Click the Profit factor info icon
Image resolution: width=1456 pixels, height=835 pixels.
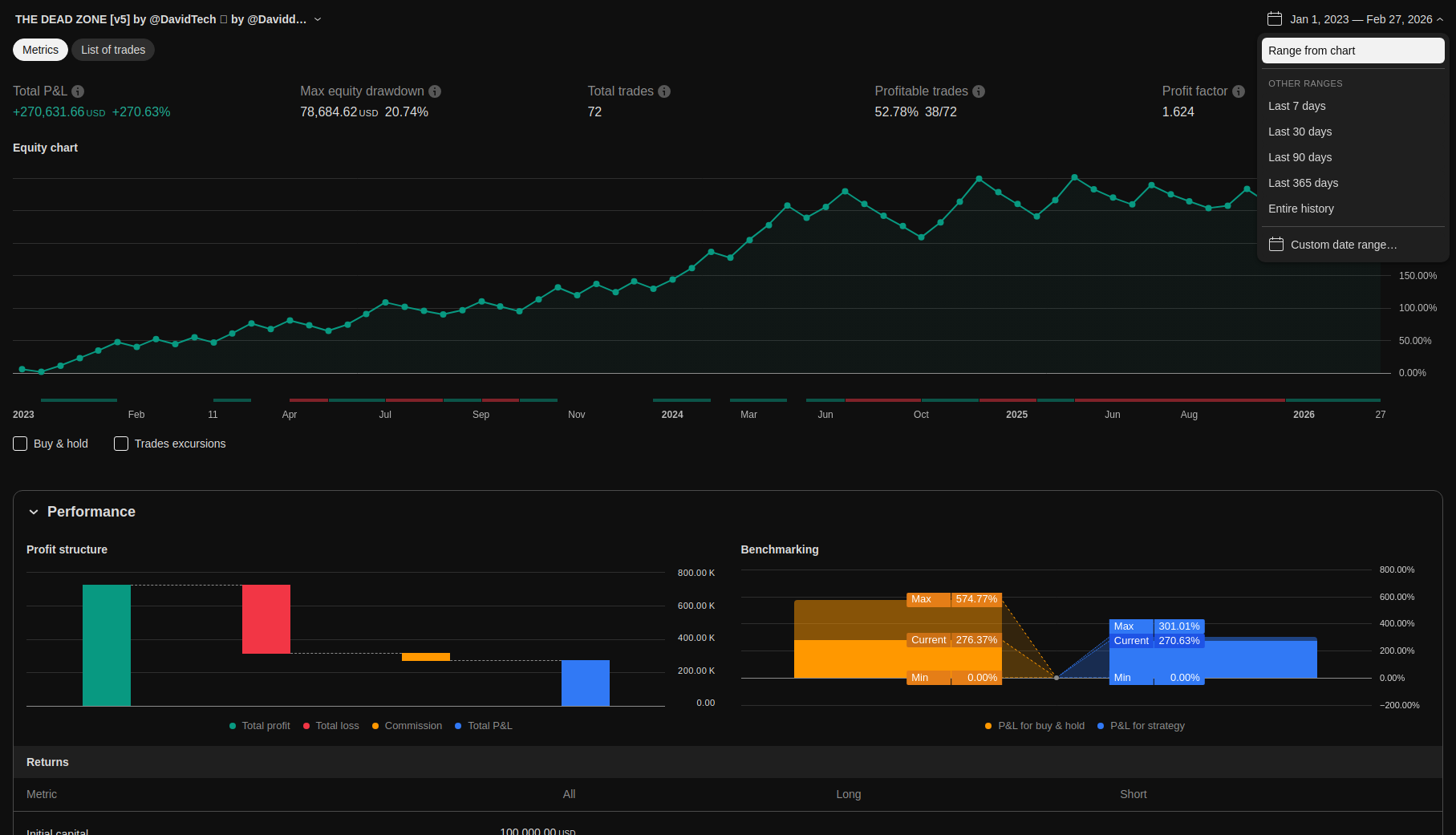(x=1239, y=91)
